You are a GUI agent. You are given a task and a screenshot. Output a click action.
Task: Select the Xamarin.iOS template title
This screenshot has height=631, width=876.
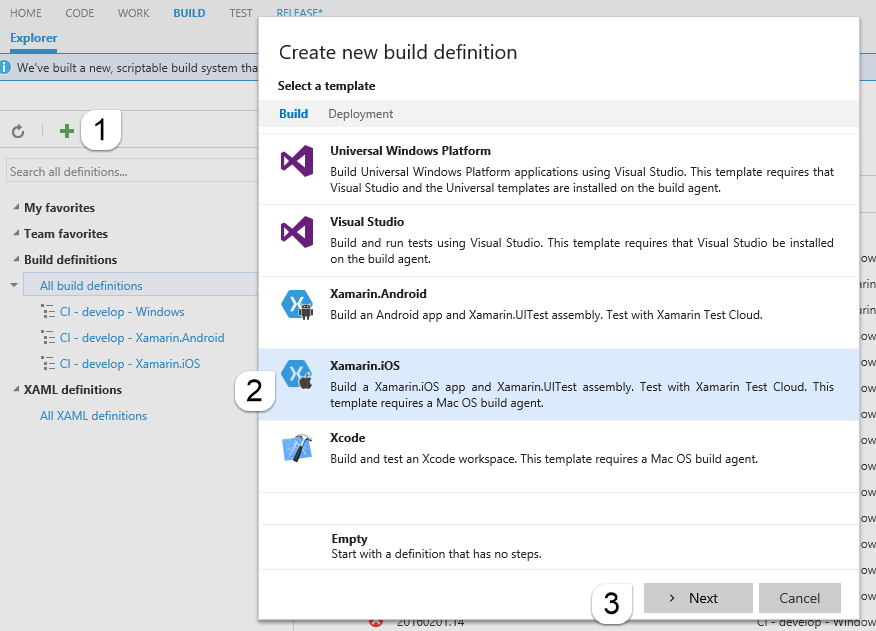365,366
